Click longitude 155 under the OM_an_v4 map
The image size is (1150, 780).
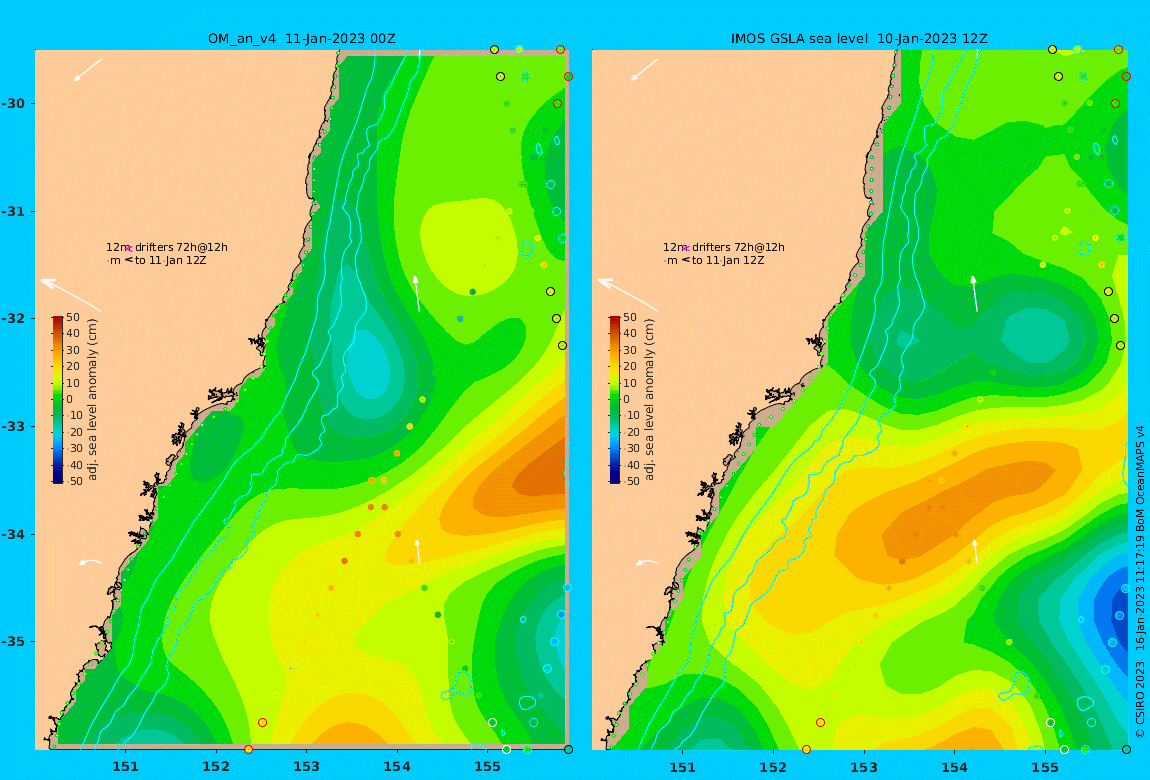click(x=488, y=767)
